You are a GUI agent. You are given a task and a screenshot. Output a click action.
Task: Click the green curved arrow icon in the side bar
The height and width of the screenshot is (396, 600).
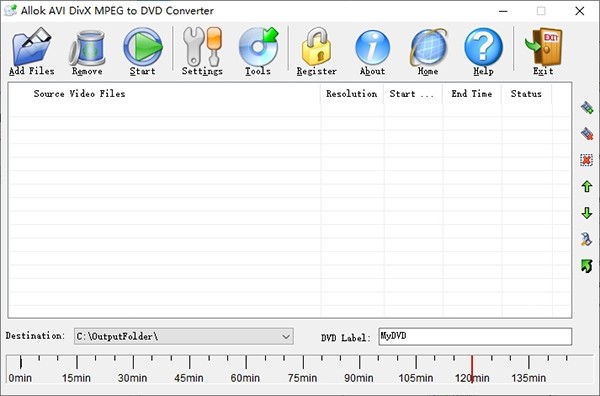pyautogui.click(x=587, y=266)
